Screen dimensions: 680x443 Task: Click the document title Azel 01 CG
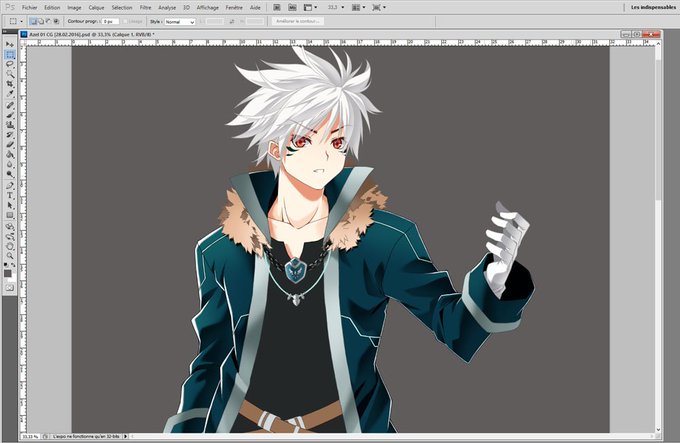coord(92,34)
